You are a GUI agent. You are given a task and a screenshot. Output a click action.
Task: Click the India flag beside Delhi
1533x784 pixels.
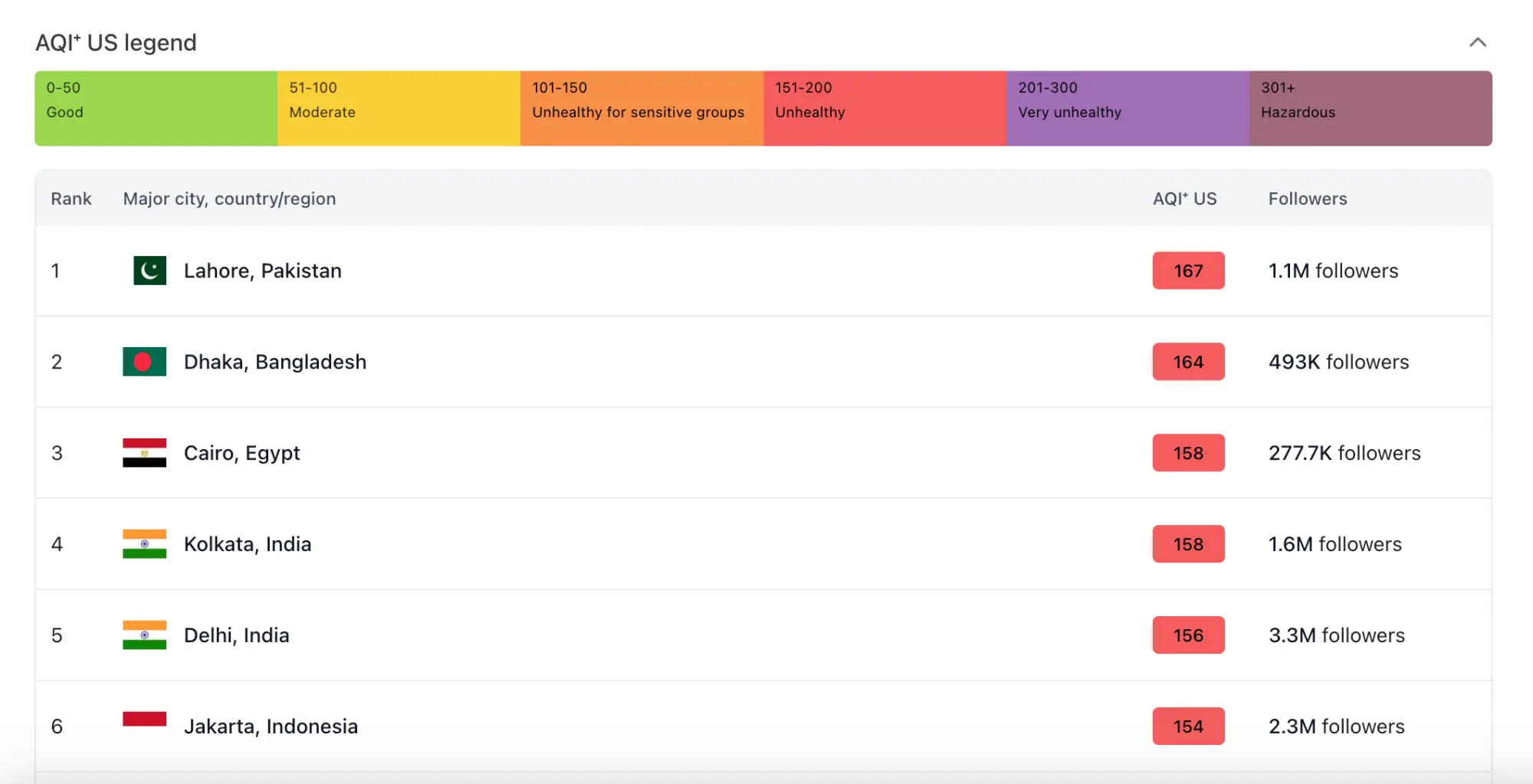[x=144, y=635]
